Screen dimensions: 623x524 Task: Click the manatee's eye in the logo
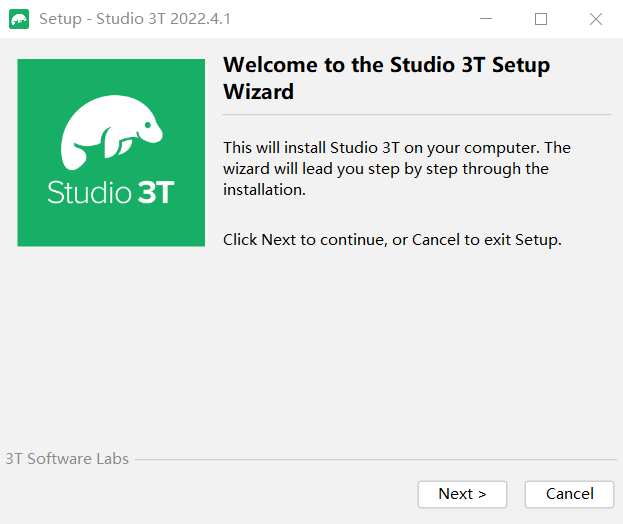pyautogui.click(x=148, y=125)
